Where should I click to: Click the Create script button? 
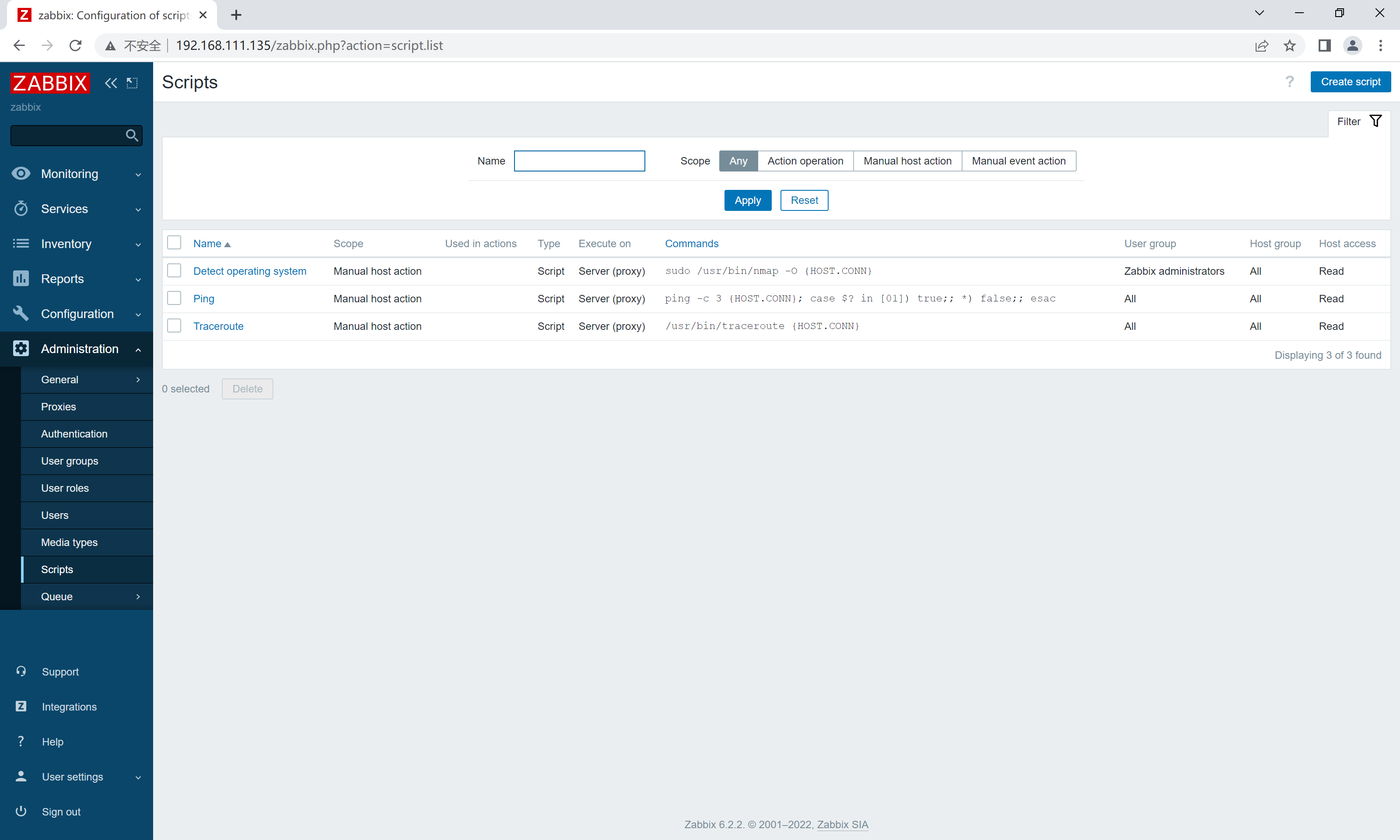1350,82
